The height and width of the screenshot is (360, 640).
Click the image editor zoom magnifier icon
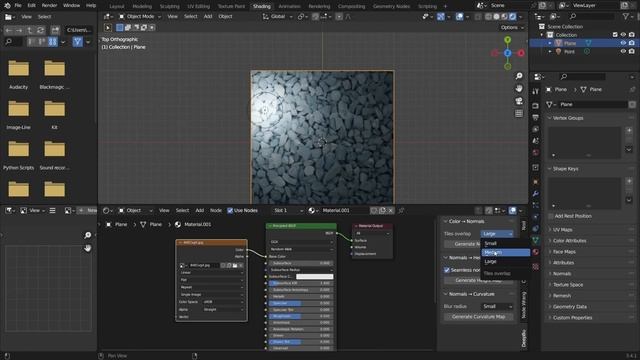coord(87,235)
